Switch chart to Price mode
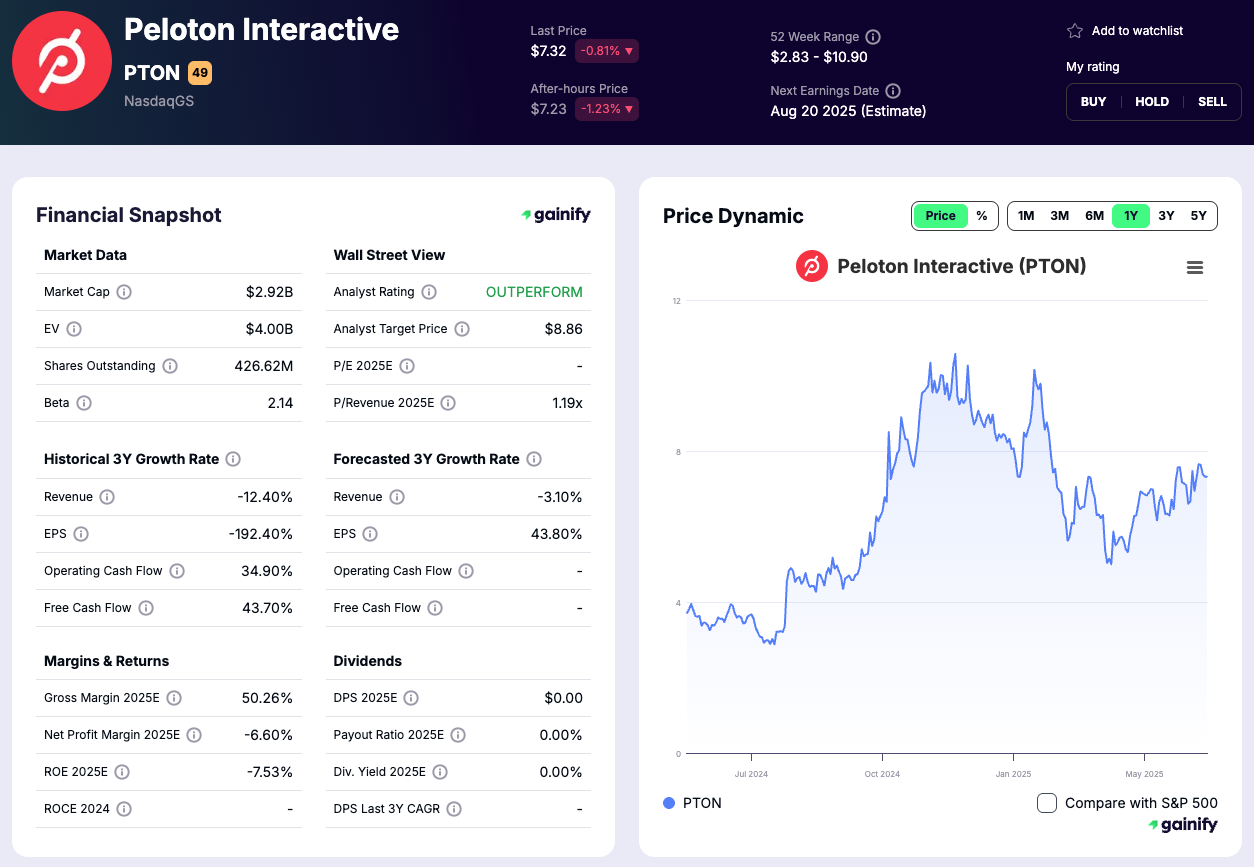Viewport: 1254px width, 867px height. tap(940, 216)
